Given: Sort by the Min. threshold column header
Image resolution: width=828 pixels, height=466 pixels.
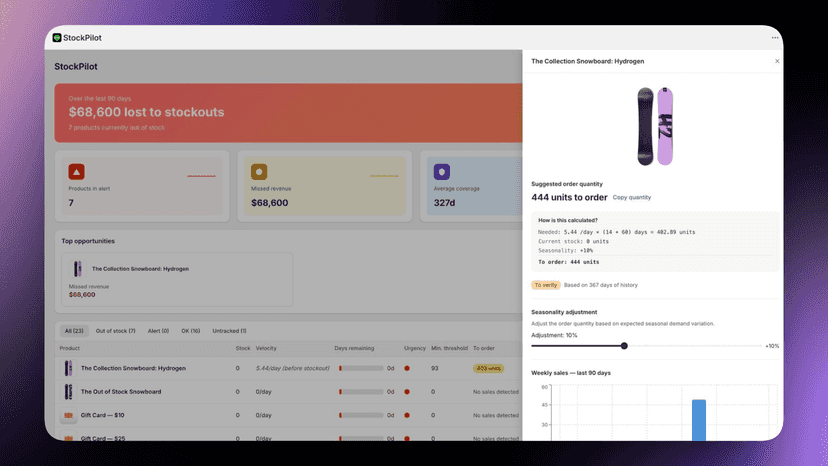Looking at the screenshot, I should pyautogui.click(x=449, y=348).
